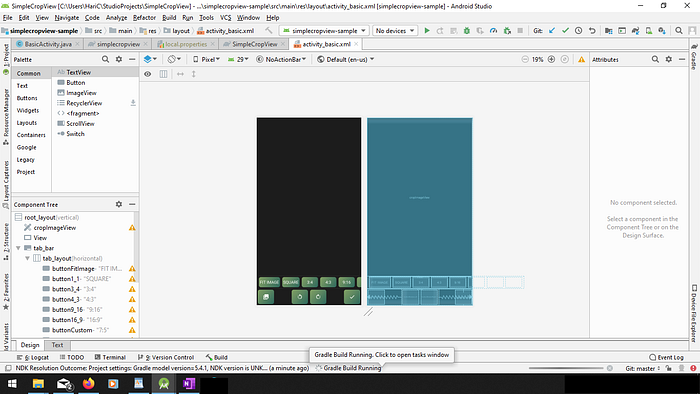Search attributes with magnifier icon

655,59
